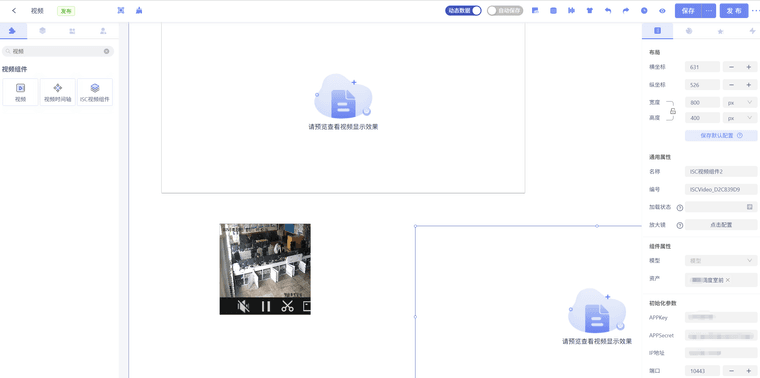Switch to the components puzzle tab in left panel
The image size is (760, 378).
[12, 31]
